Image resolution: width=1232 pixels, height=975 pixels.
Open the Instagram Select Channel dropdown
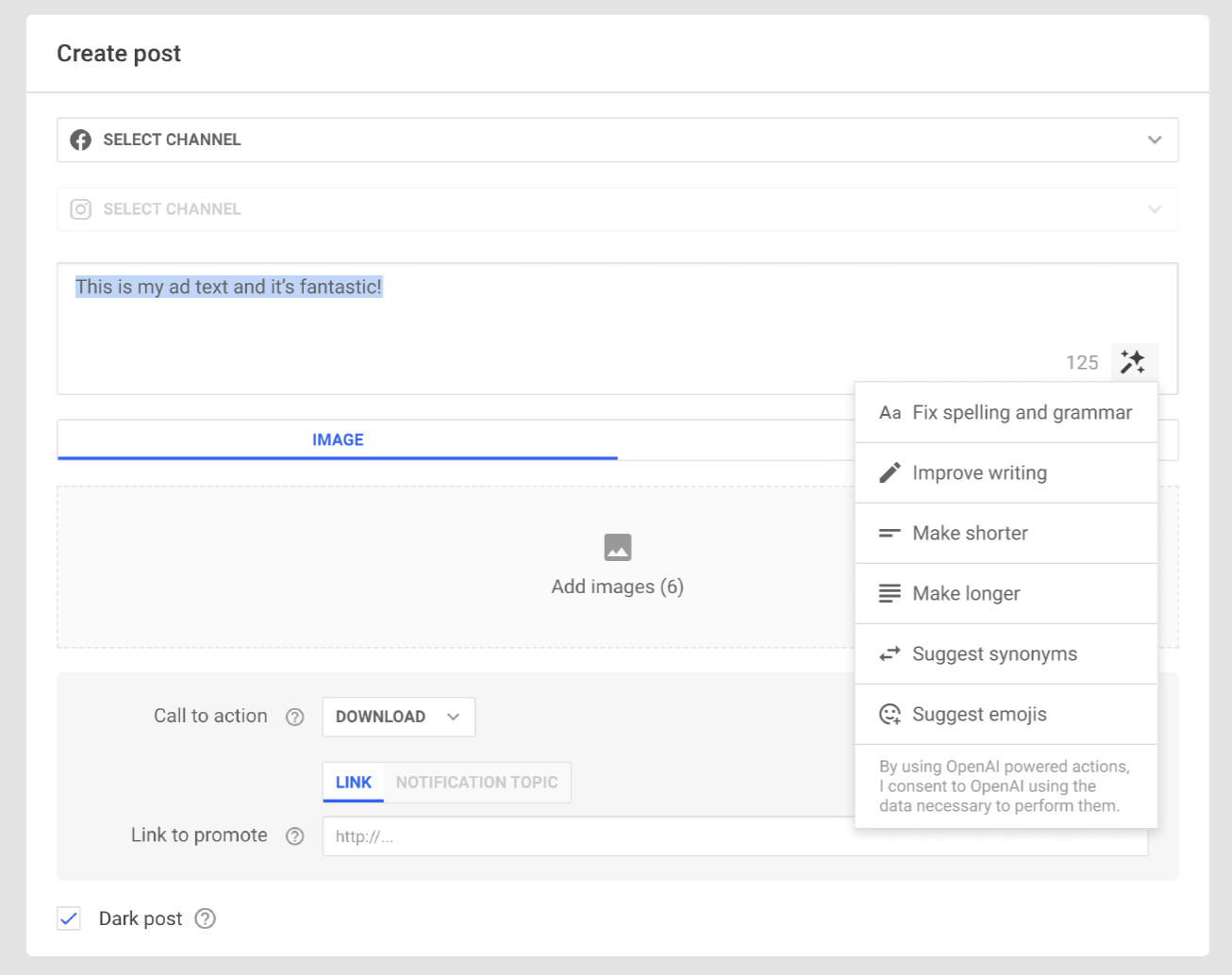point(618,209)
